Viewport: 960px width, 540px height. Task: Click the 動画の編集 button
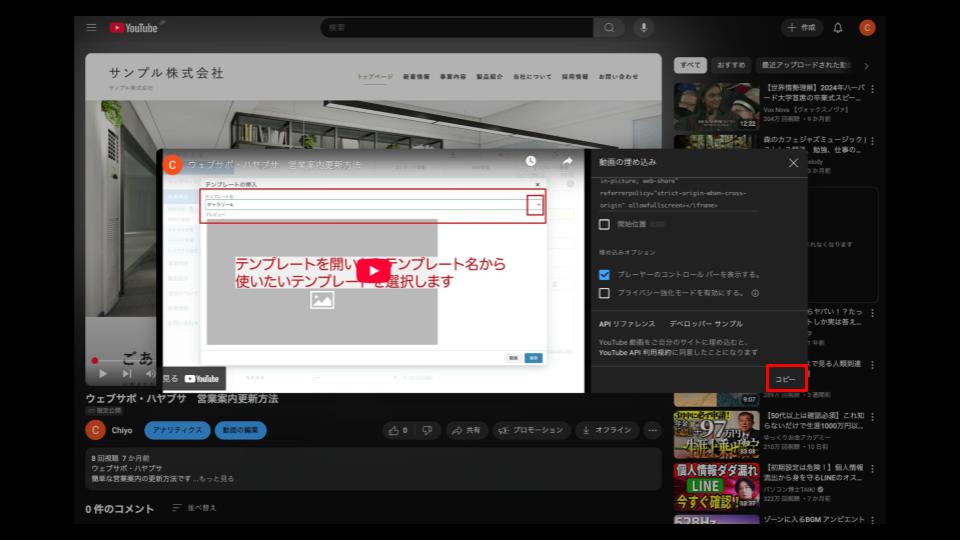240,430
